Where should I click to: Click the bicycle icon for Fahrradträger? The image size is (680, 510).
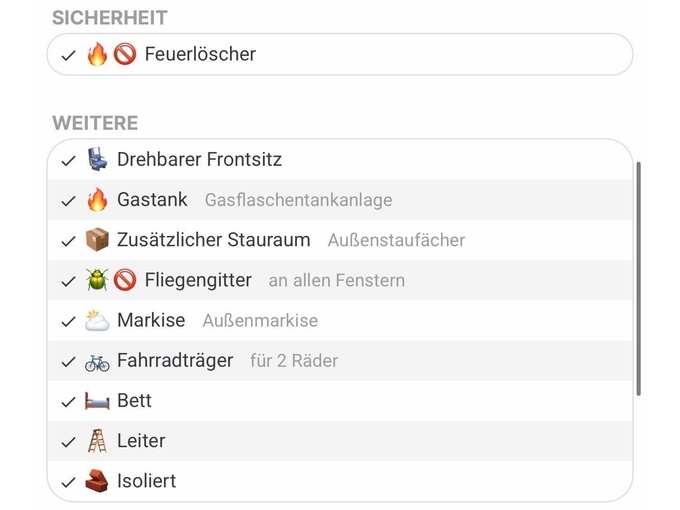(x=97, y=363)
